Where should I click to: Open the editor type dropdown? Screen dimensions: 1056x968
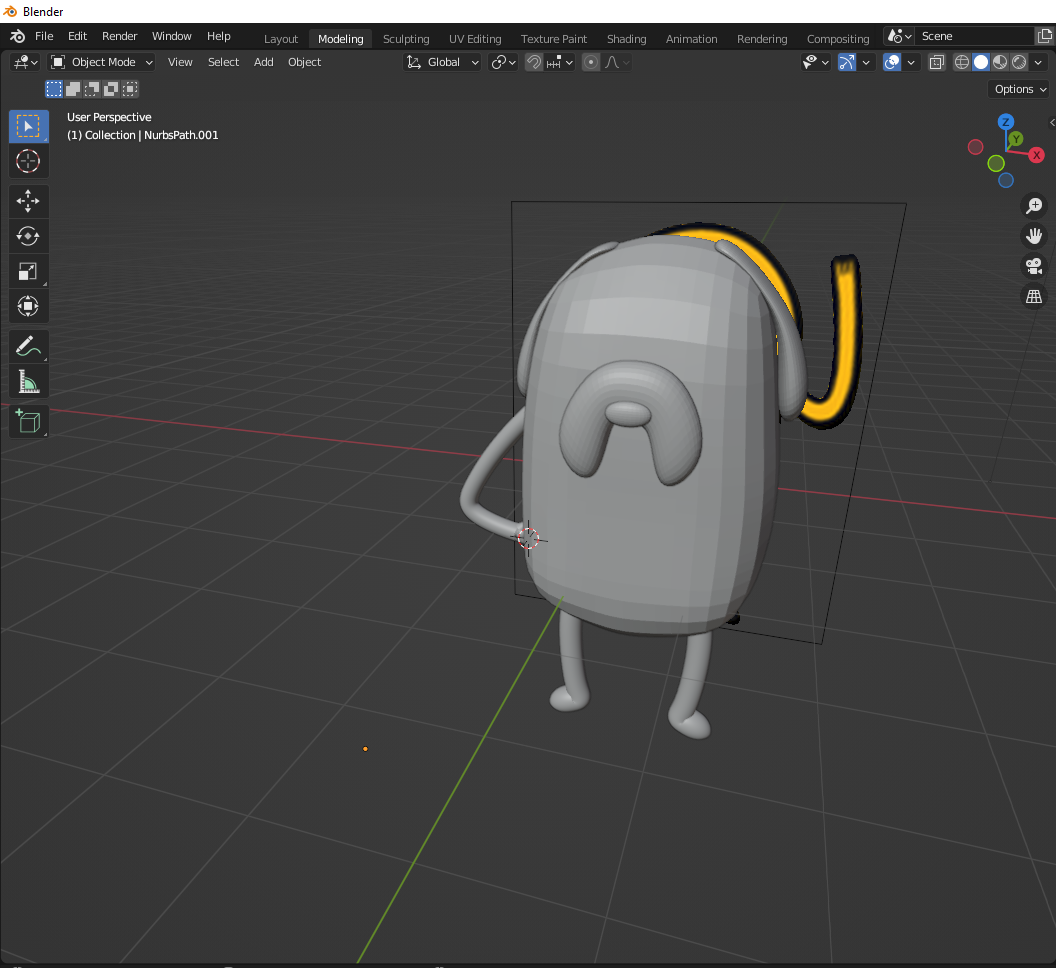click(25, 63)
